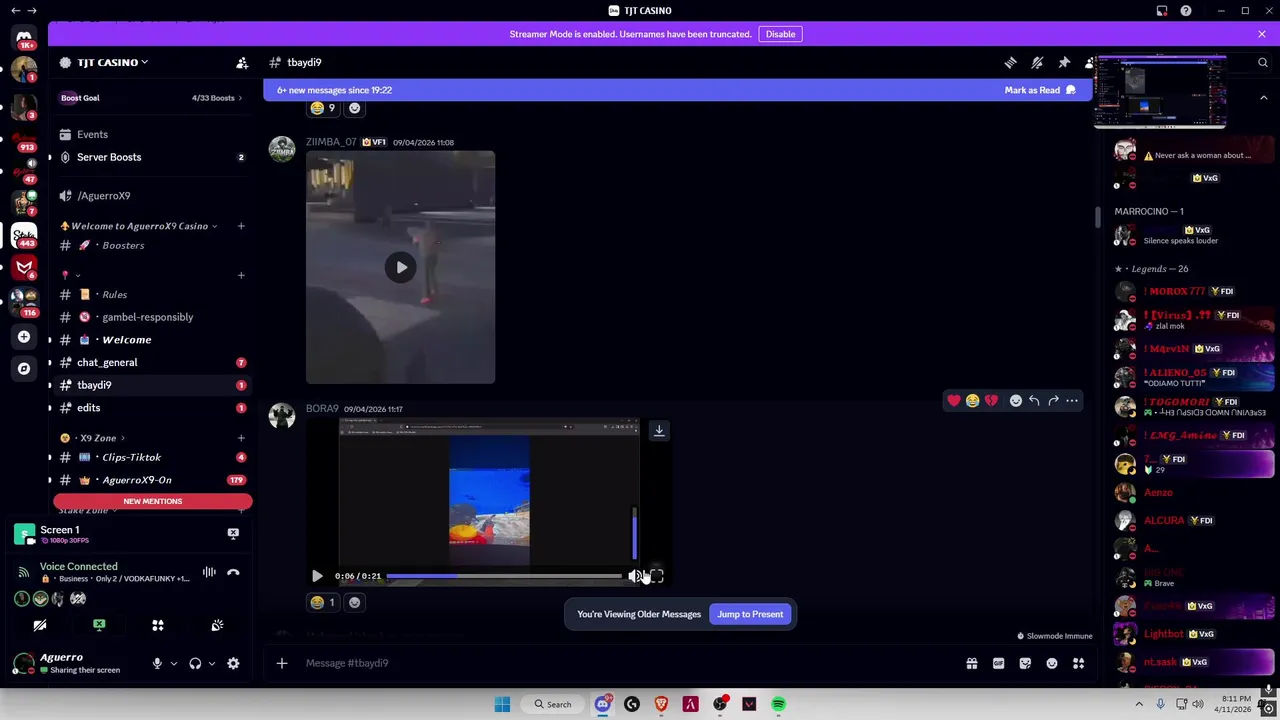Click the search magnifier in header

coord(1263,62)
